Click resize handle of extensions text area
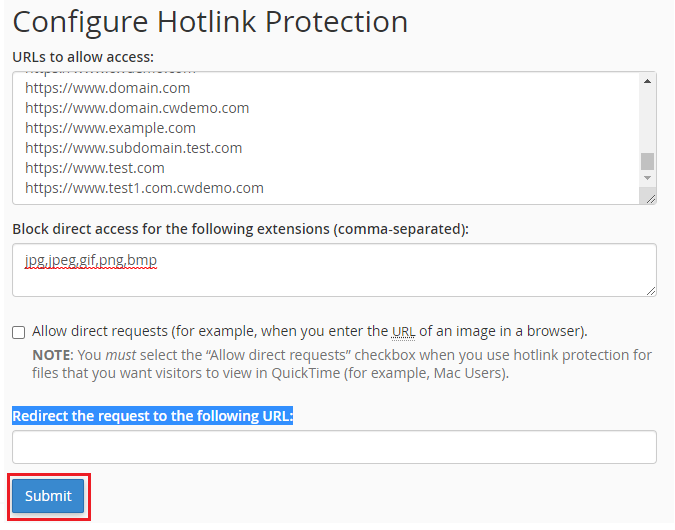675x530 pixels. (651, 291)
